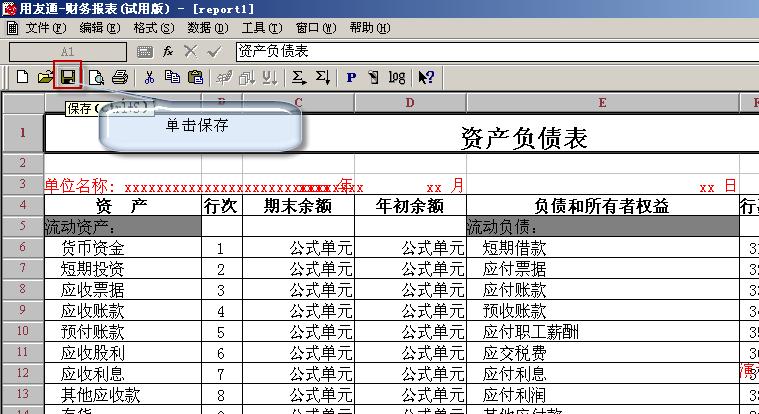Click the 应交税费 cell
This screenshot has width=759, height=414.
603,353
